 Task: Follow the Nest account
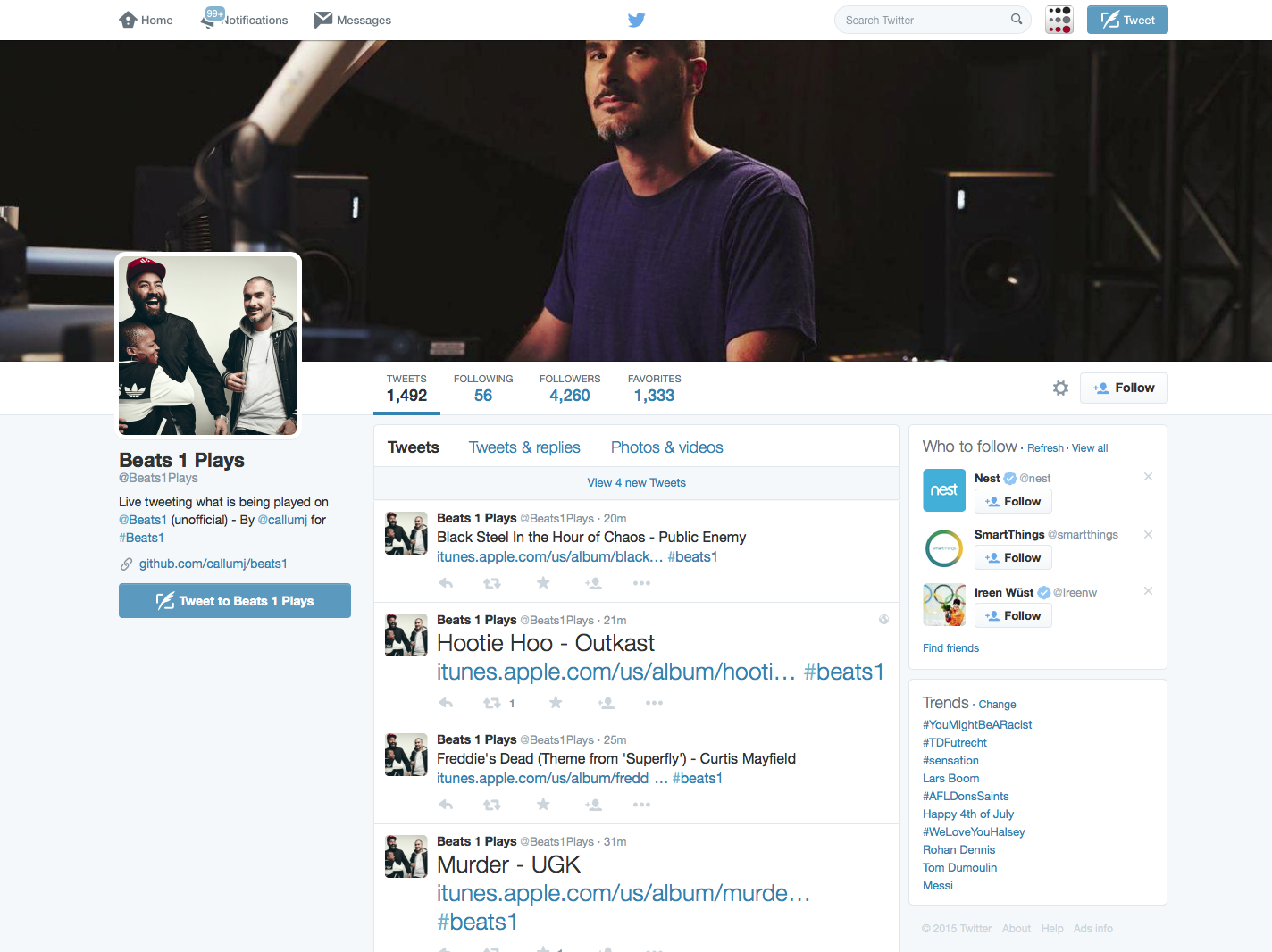1013,501
